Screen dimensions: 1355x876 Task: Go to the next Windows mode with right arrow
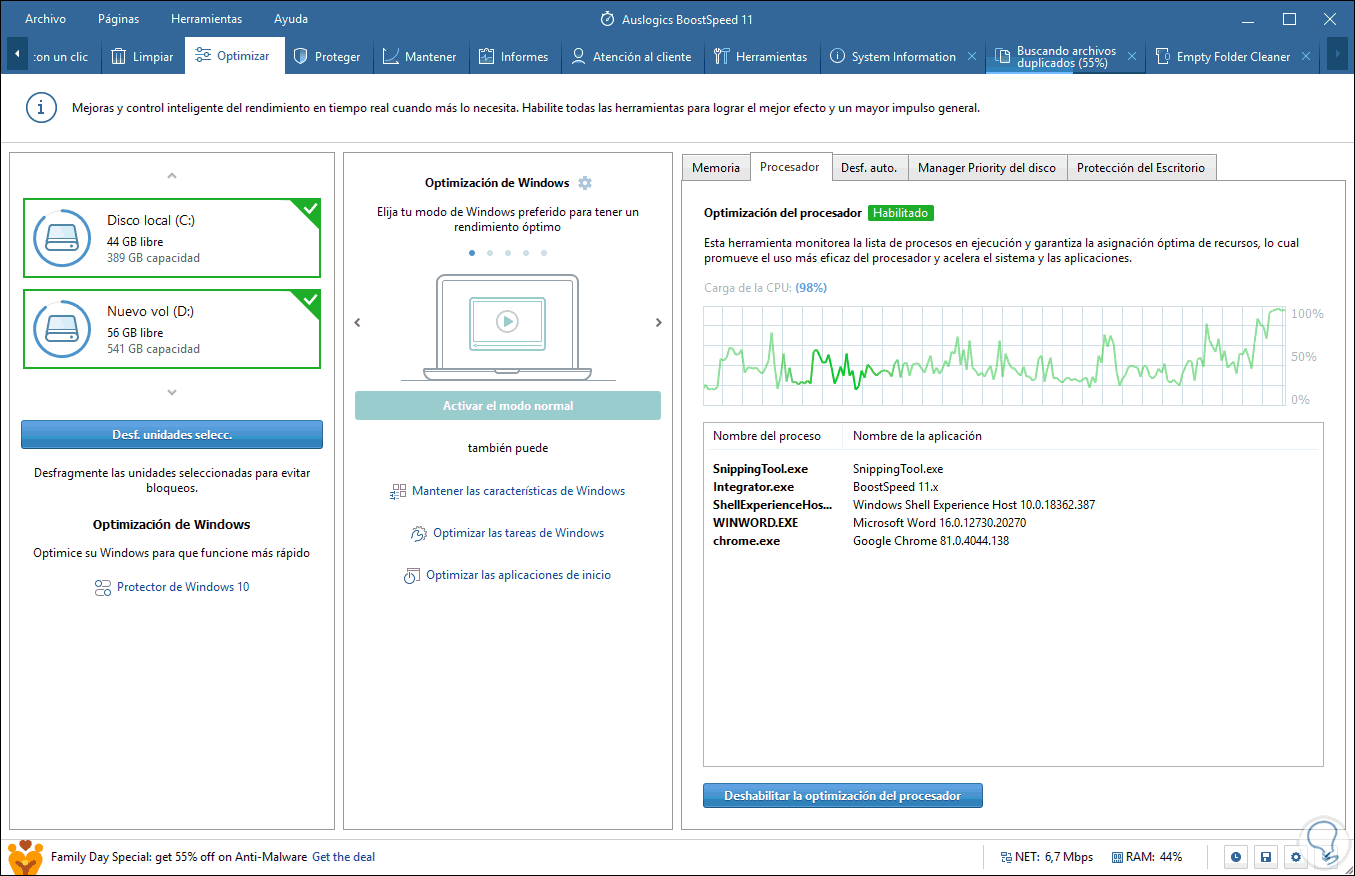coord(659,323)
